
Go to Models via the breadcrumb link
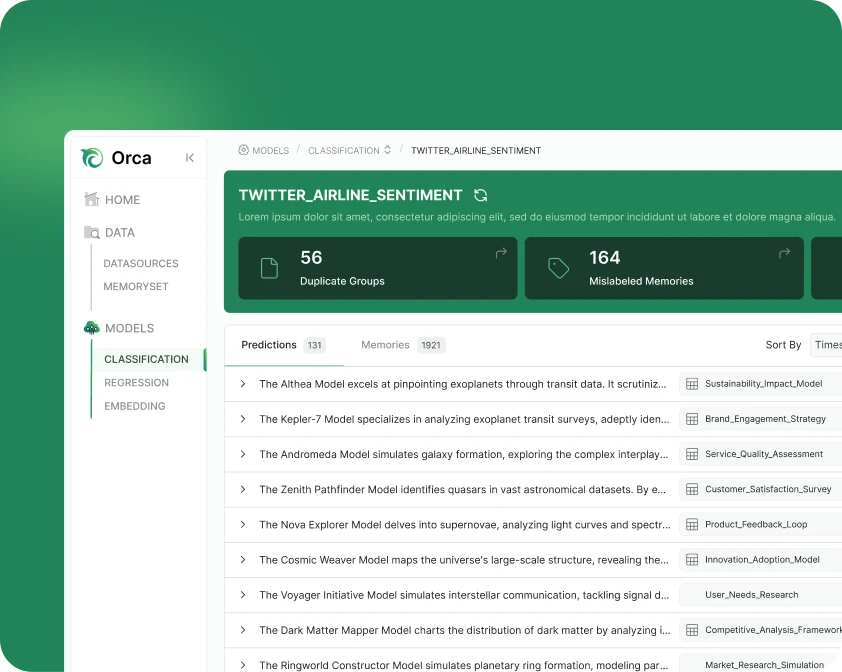[271, 150]
